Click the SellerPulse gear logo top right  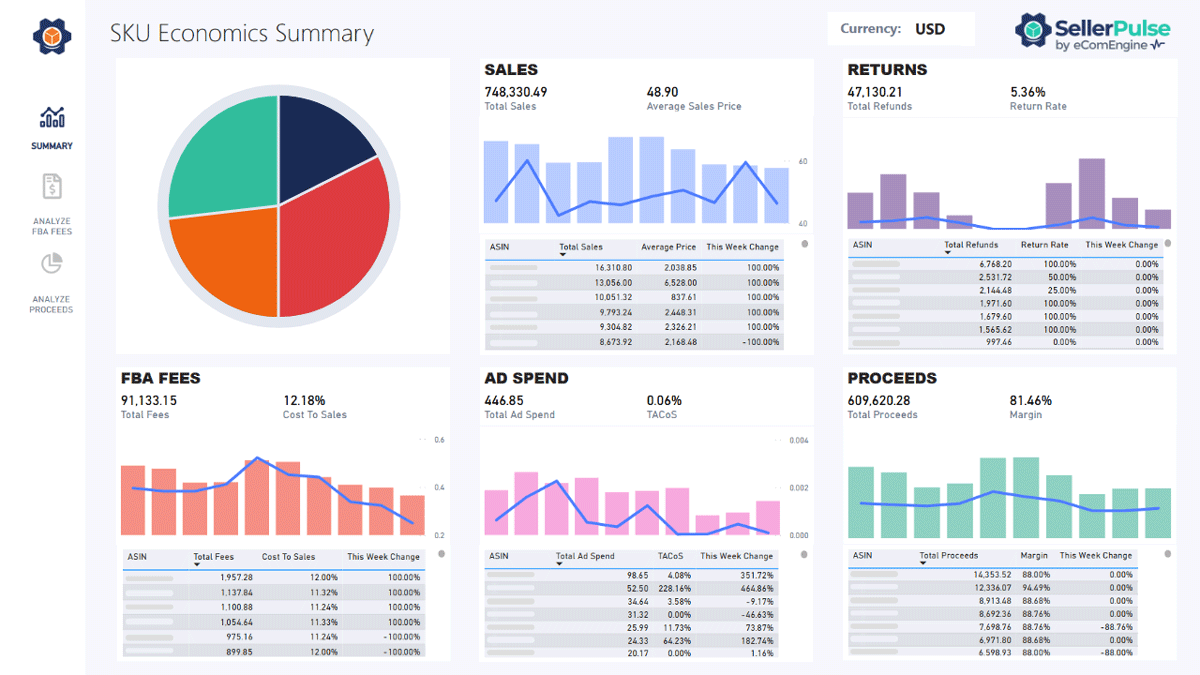point(1031,29)
